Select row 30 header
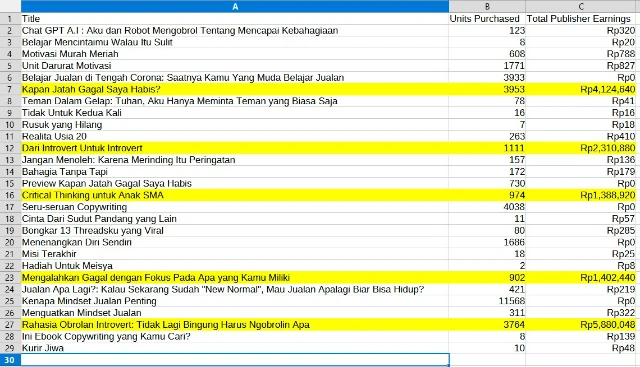The width and height of the screenshot is (640, 367). pyautogui.click(x=10, y=360)
